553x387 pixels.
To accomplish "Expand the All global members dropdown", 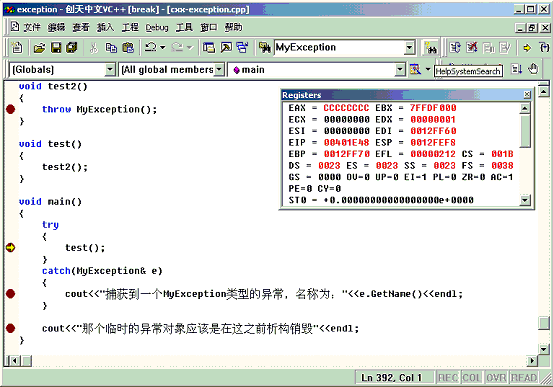I will point(219,69).
